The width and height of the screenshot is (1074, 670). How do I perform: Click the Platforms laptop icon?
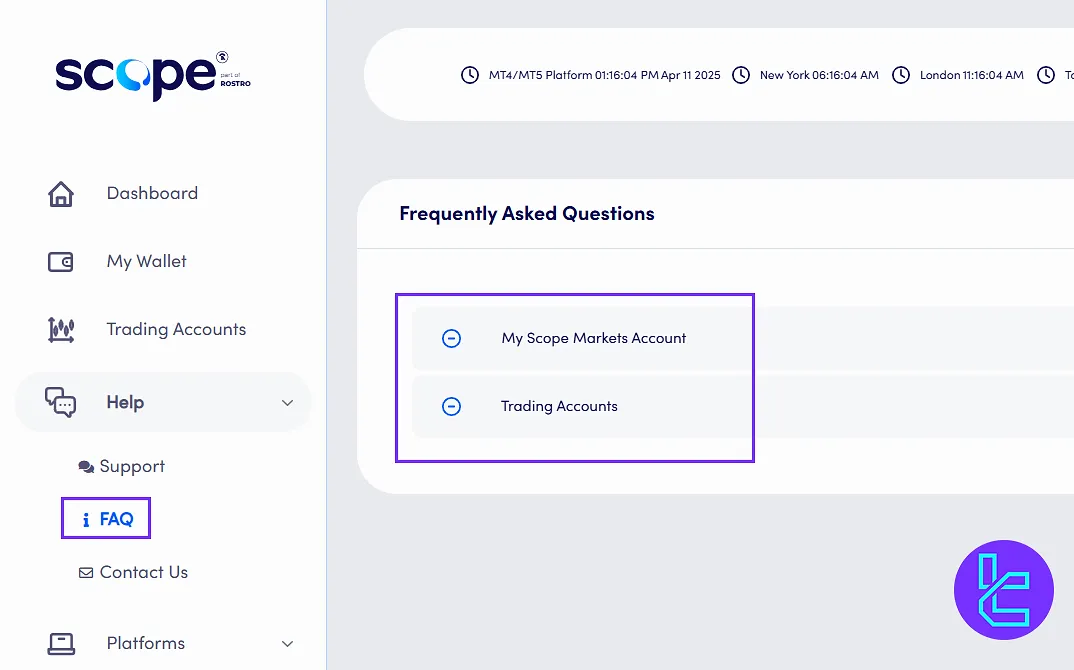click(x=61, y=643)
